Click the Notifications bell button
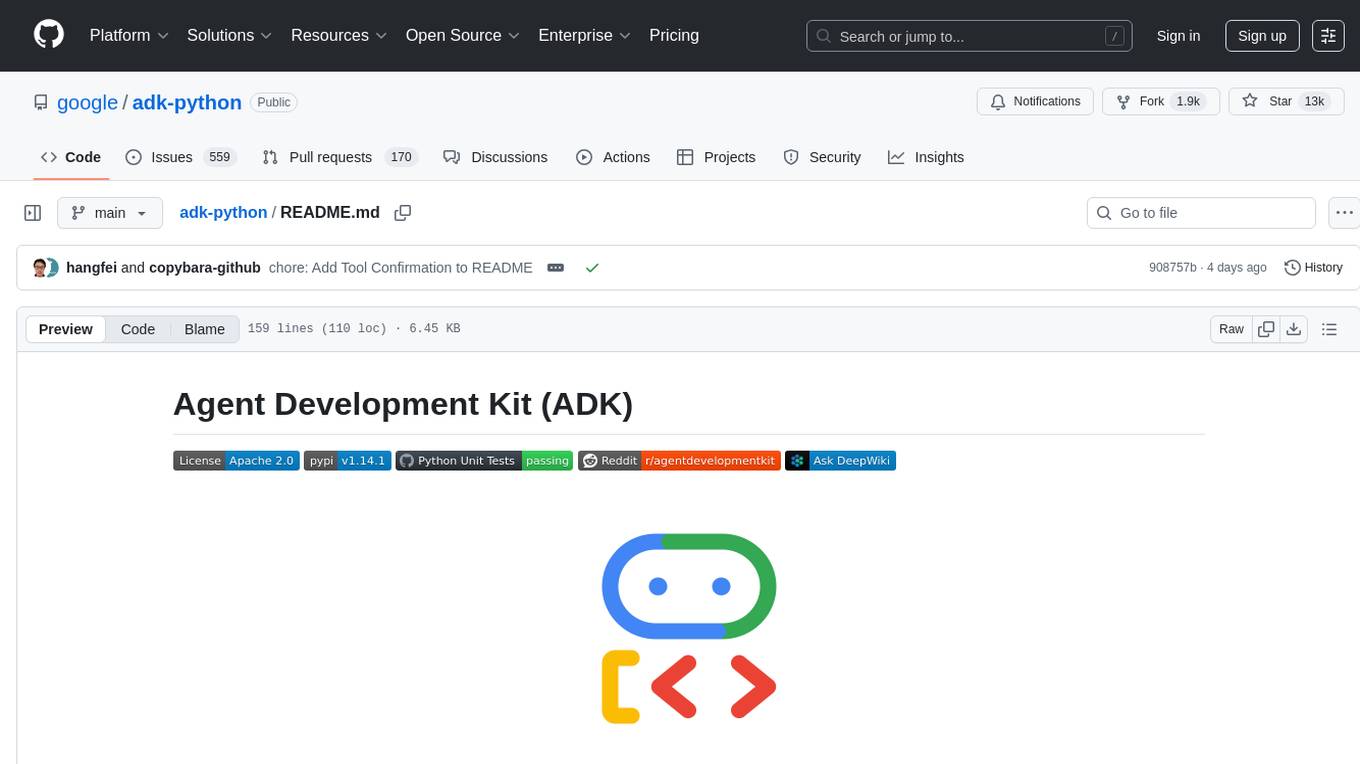The image size is (1360, 764). [1035, 101]
